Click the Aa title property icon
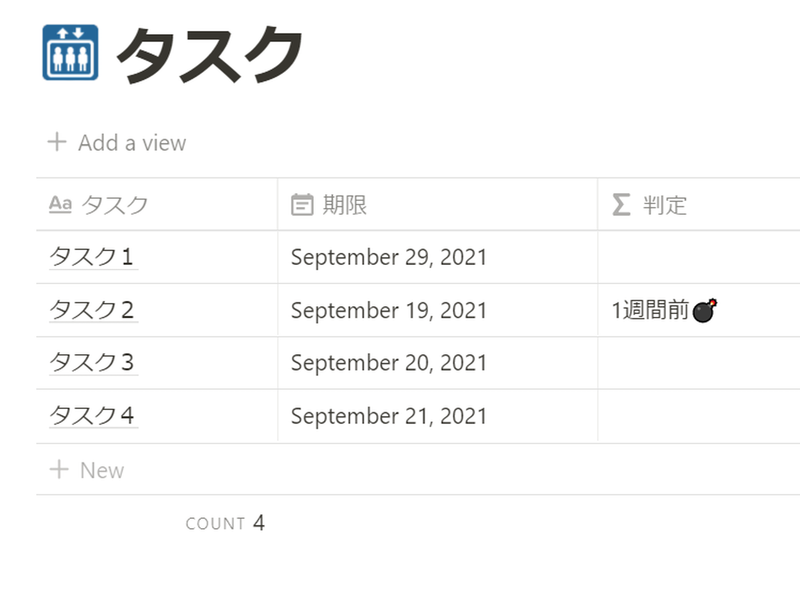The width and height of the screenshot is (800, 601). (x=60, y=205)
